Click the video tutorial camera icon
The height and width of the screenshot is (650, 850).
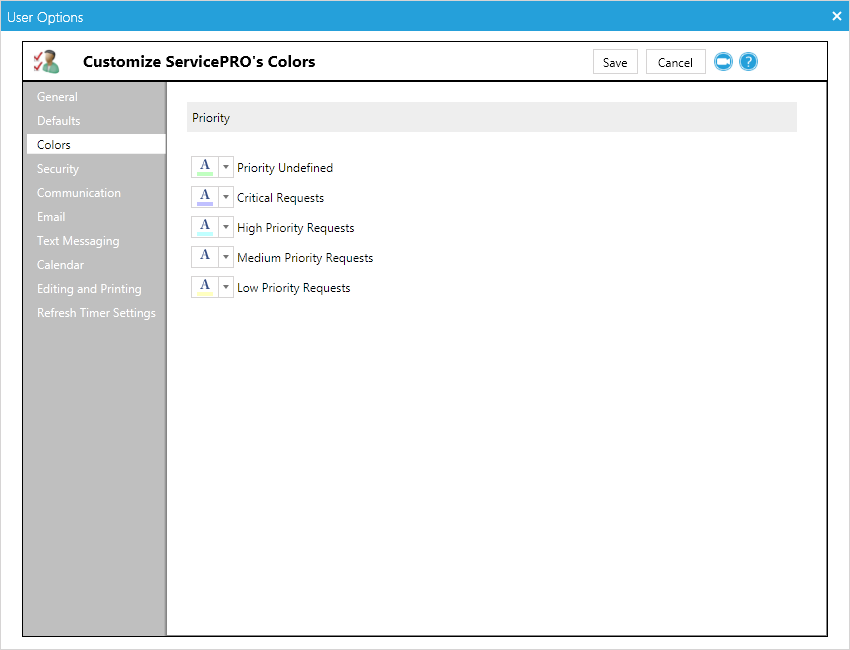click(x=723, y=62)
